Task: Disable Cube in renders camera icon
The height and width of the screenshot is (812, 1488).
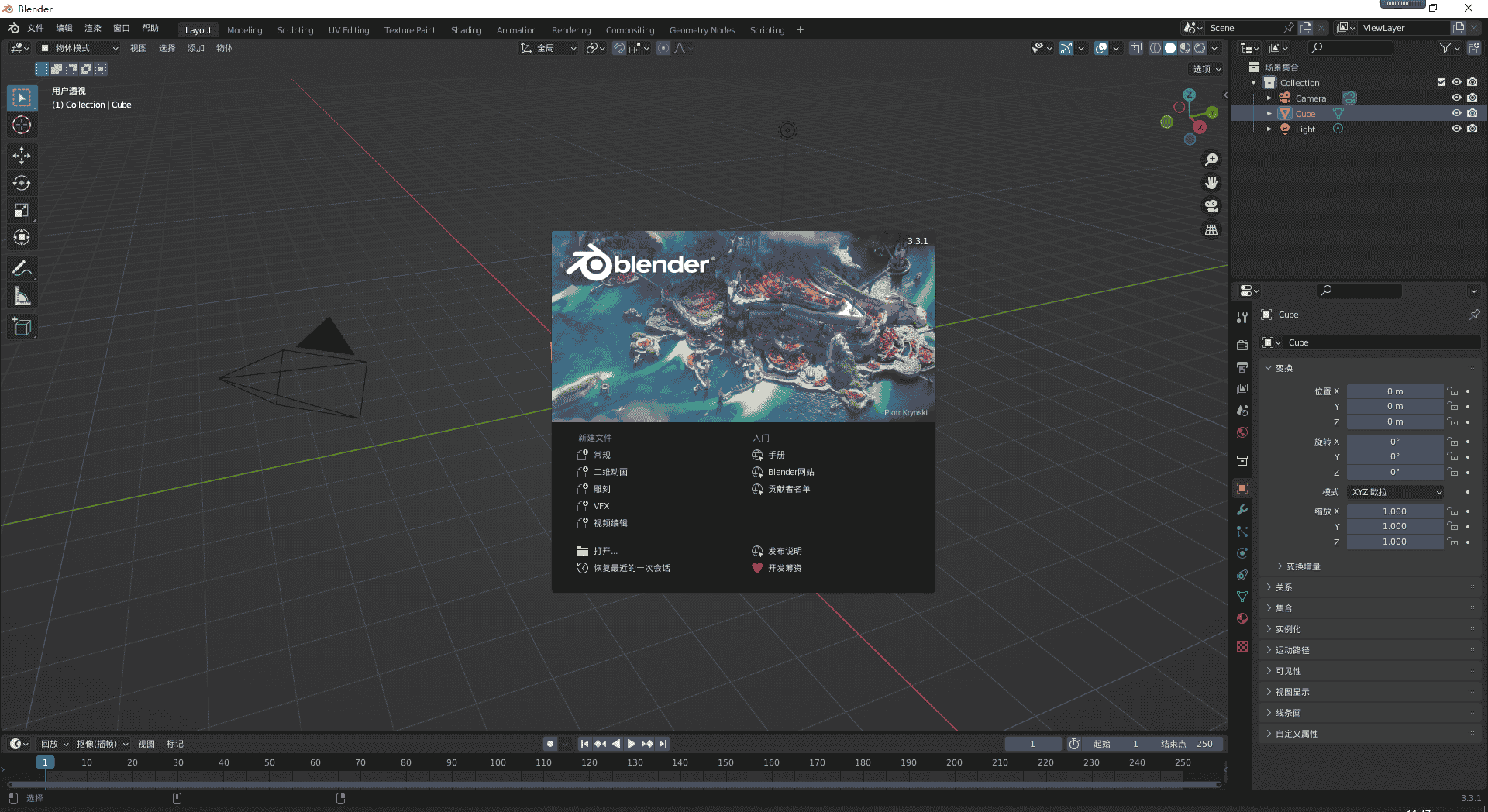Action: coord(1472,113)
